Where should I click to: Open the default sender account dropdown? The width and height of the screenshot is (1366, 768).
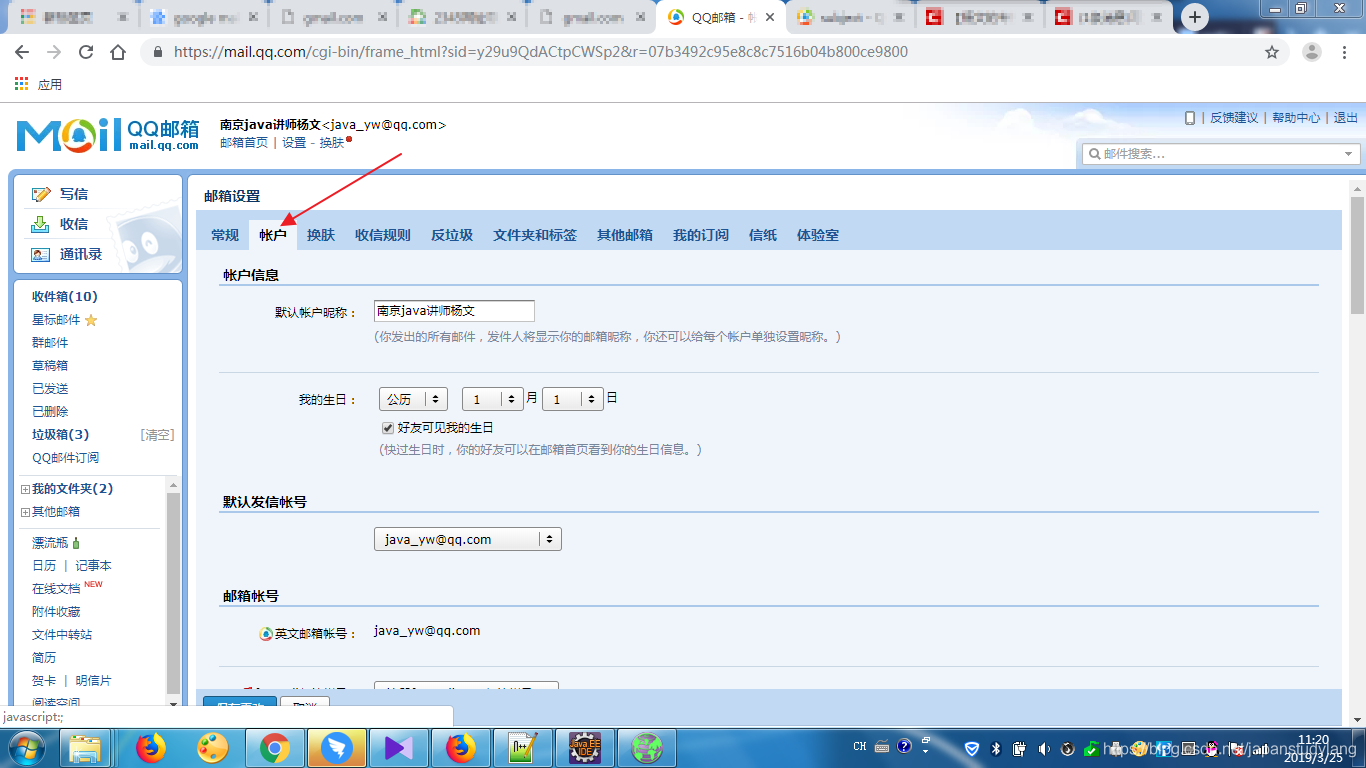point(468,539)
